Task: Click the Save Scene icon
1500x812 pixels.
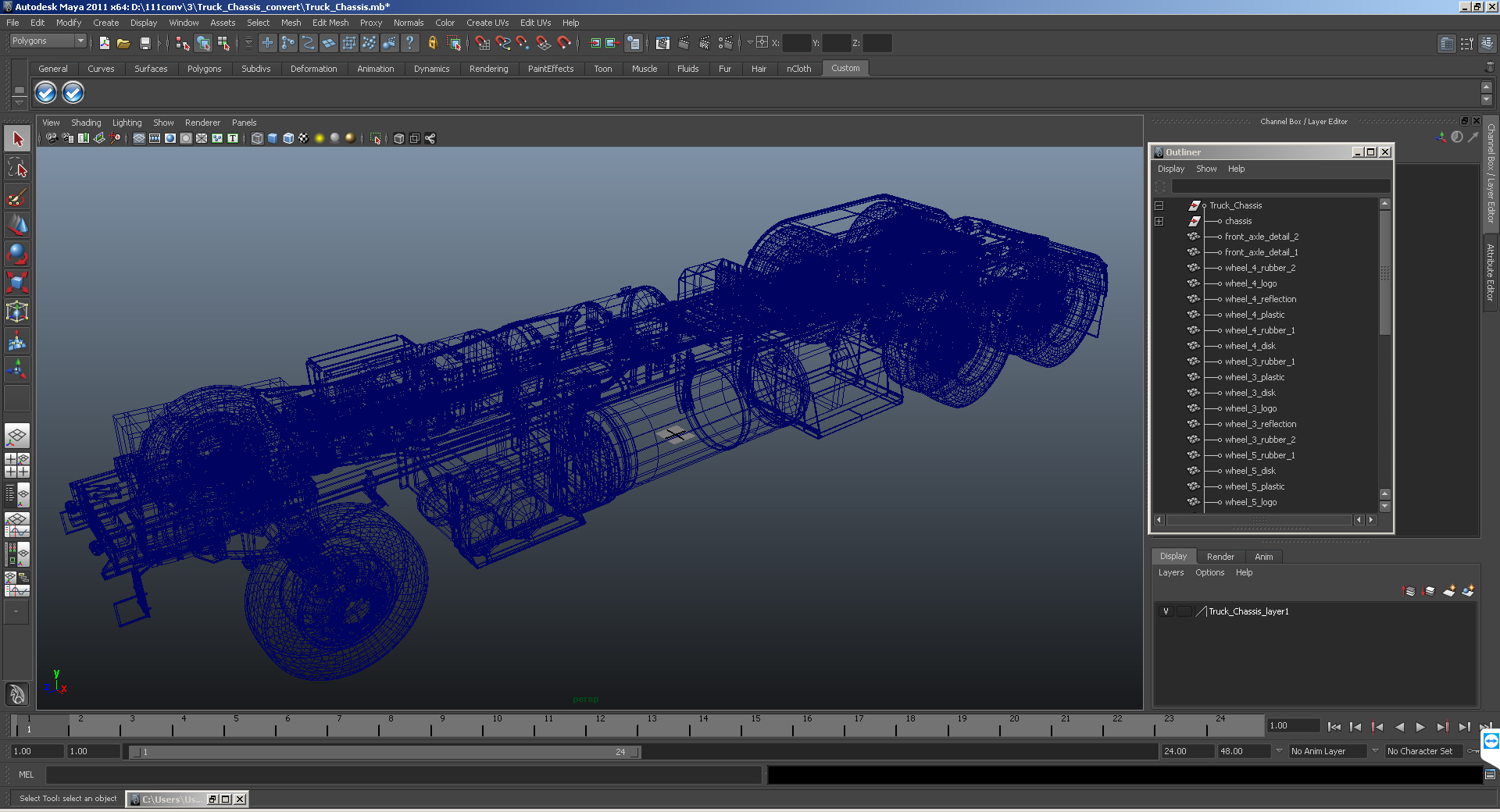Action: (x=145, y=44)
